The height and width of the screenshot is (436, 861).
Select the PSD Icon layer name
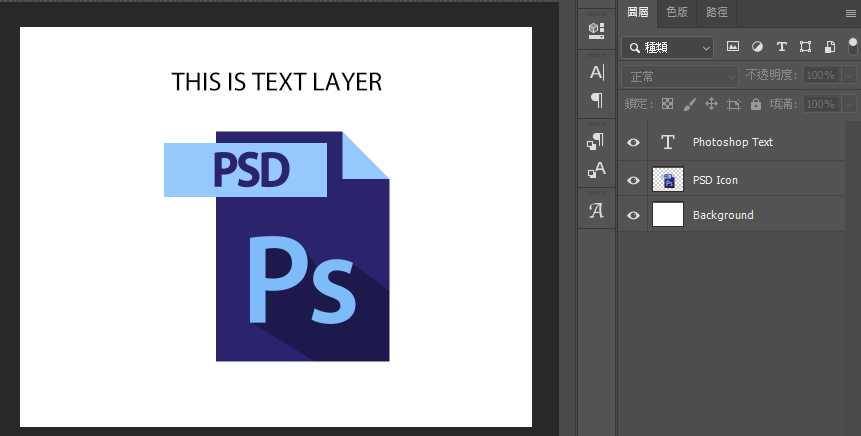[715, 180]
